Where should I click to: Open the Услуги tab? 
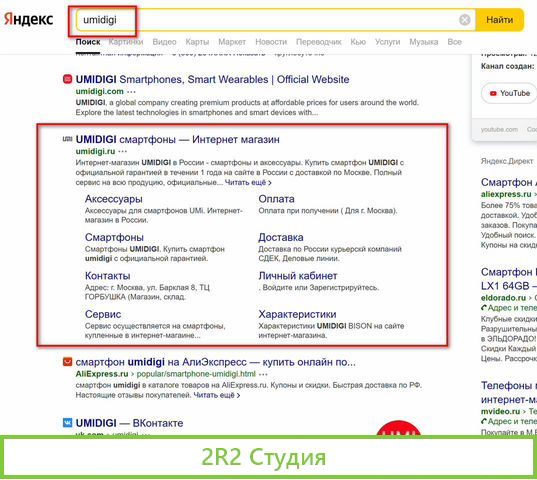(387, 42)
